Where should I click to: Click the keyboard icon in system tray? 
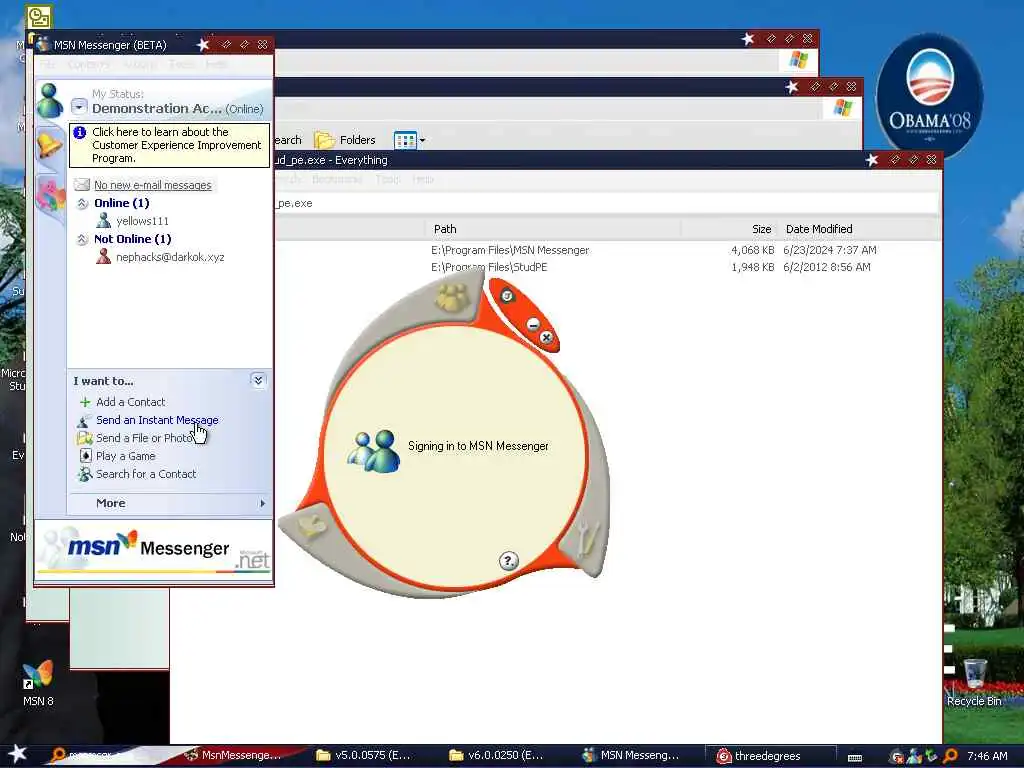click(x=855, y=757)
